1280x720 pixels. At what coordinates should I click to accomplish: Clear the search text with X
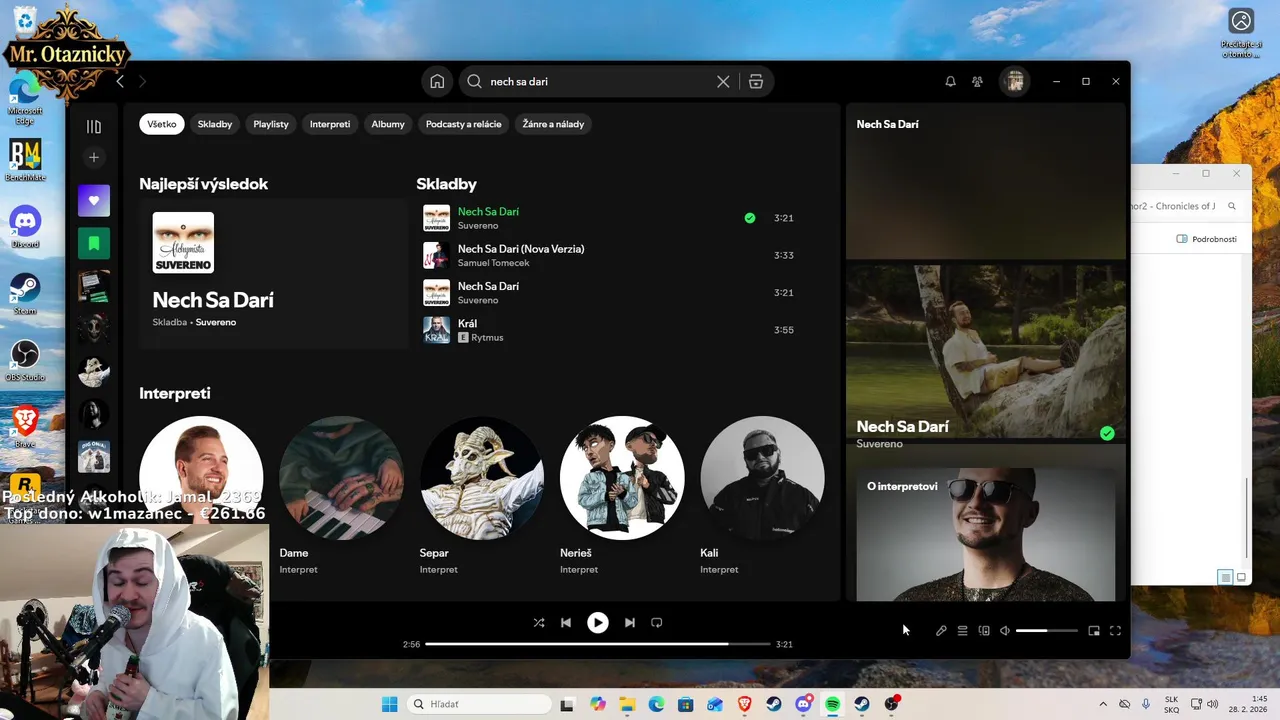click(x=723, y=82)
